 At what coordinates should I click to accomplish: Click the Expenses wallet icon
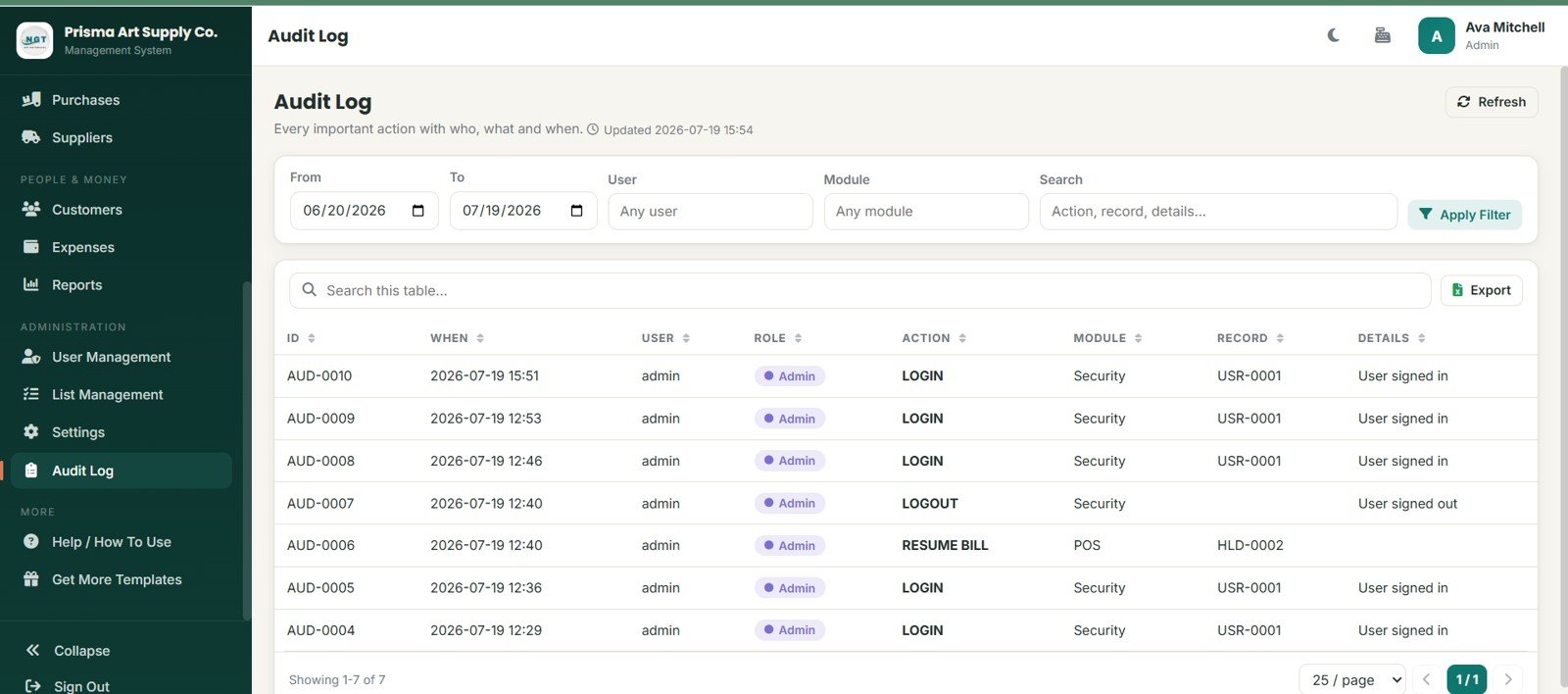(x=31, y=246)
